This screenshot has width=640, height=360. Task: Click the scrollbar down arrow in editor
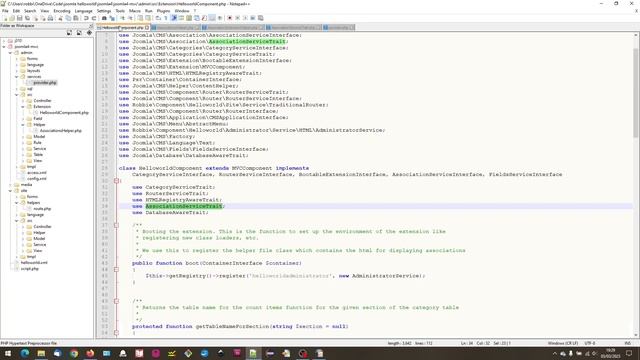coord(636,335)
